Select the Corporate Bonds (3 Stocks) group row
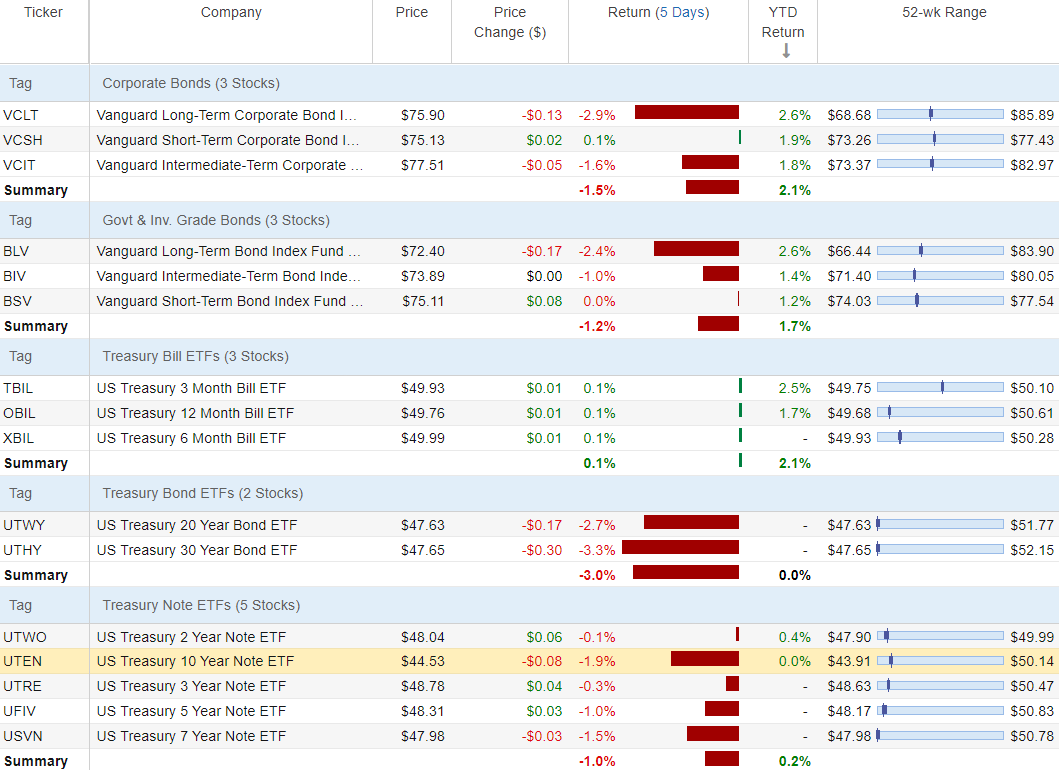 tap(530, 83)
